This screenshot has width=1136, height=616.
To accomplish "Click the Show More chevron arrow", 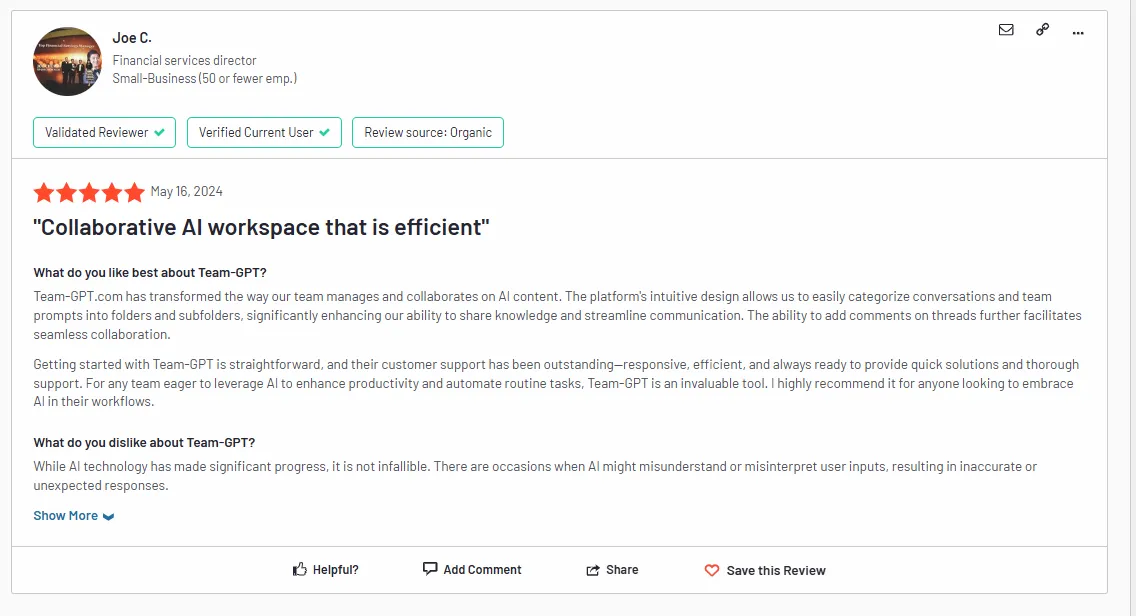I will pos(109,517).
